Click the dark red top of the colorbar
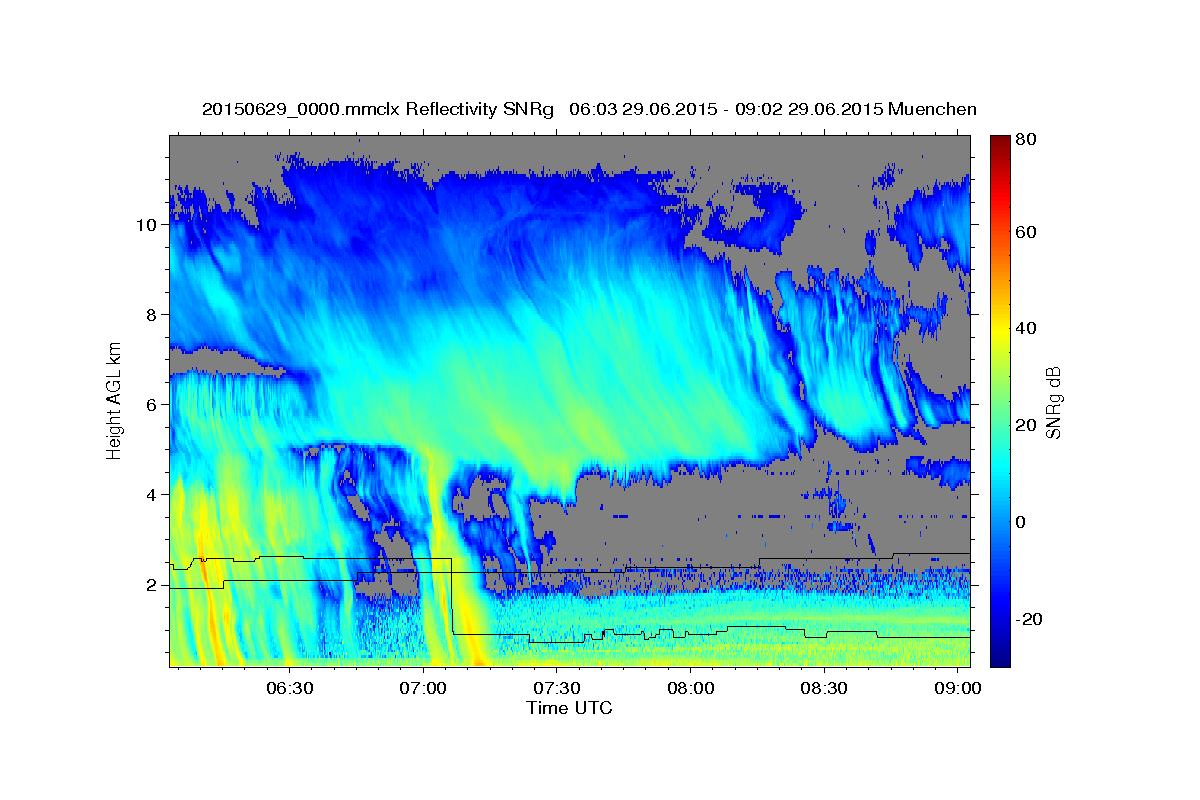 (999, 142)
